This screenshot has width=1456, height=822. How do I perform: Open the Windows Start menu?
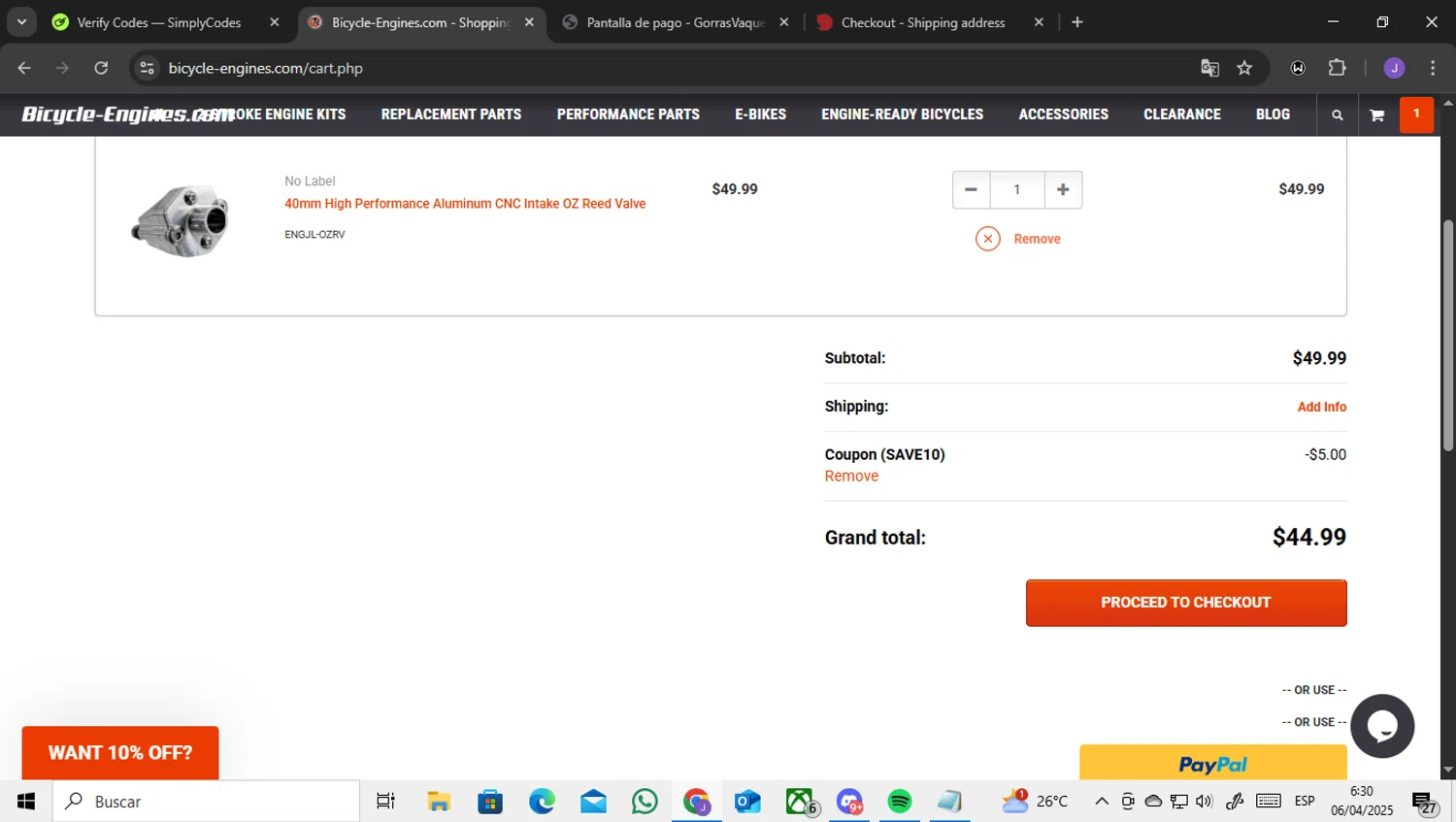pos(26,802)
